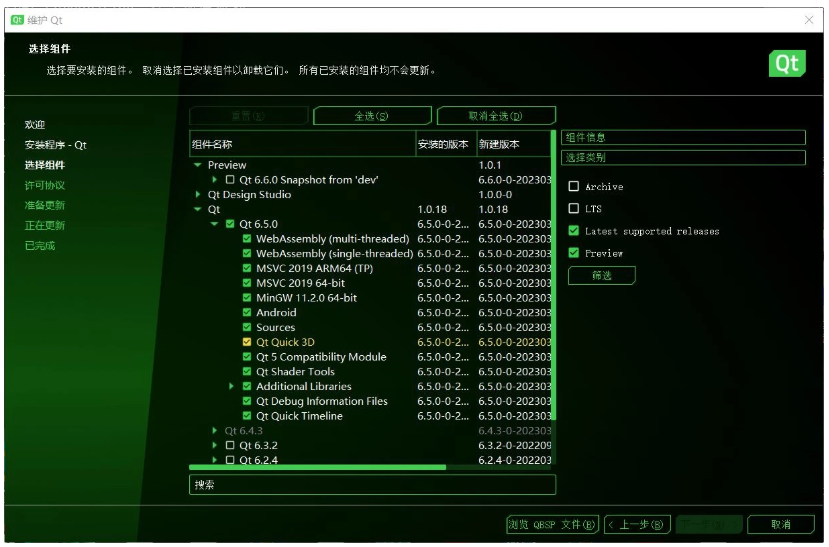
Task: Click the Qt logo in header
Action: coord(786,63)
